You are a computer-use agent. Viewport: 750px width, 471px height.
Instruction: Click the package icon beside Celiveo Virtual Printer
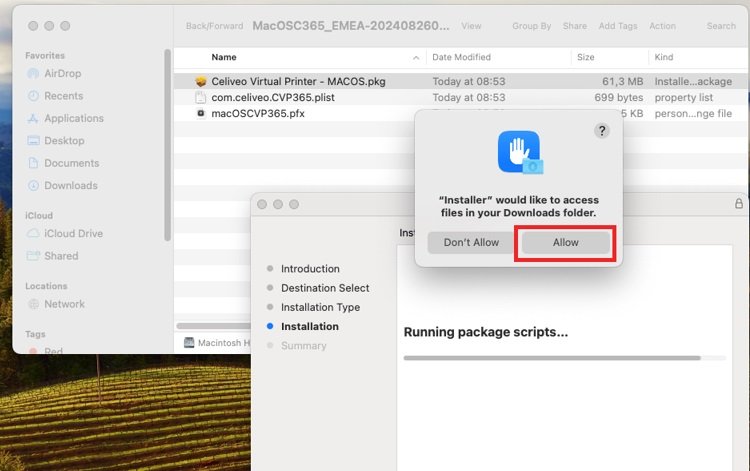point(201,81)
